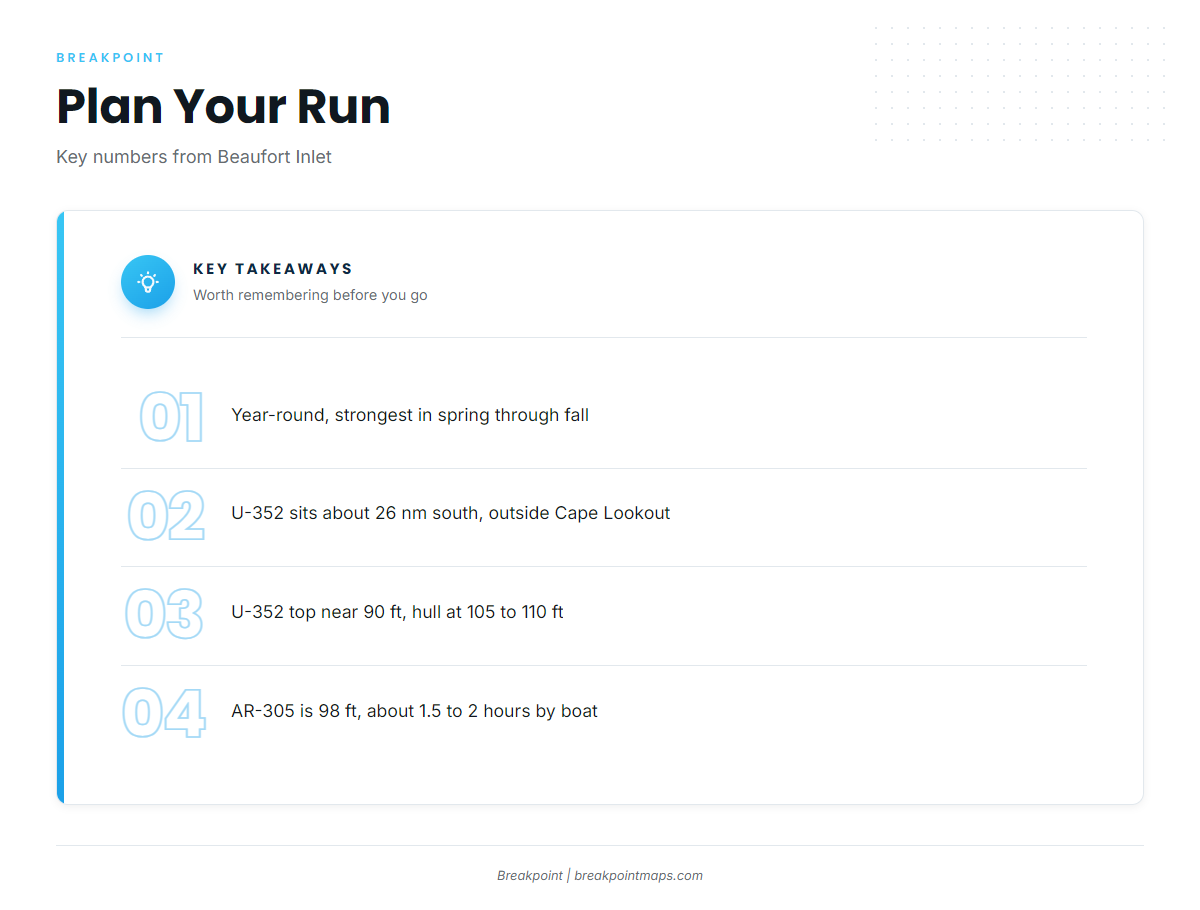The image size is (1200, 910).
Task: Select the "Plan Your Run" heading
Action: point(223,106)
